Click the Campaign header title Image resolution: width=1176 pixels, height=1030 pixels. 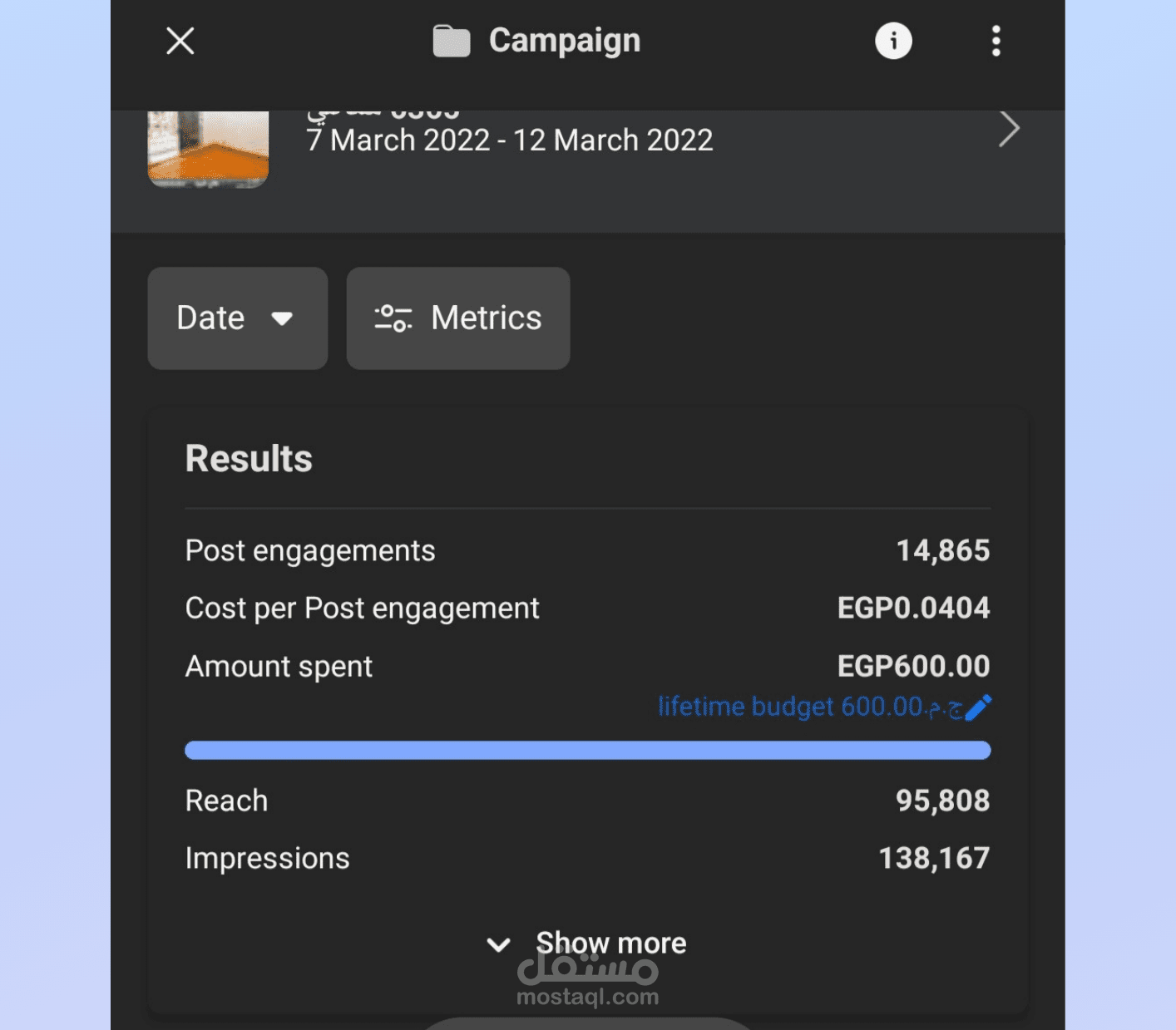[565, 41]
